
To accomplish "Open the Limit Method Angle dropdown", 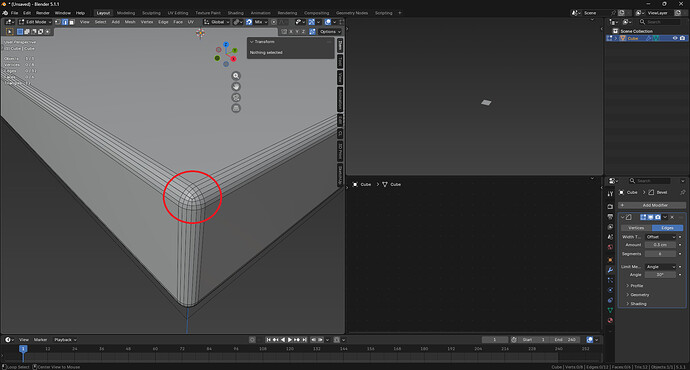I will point(660,267).
